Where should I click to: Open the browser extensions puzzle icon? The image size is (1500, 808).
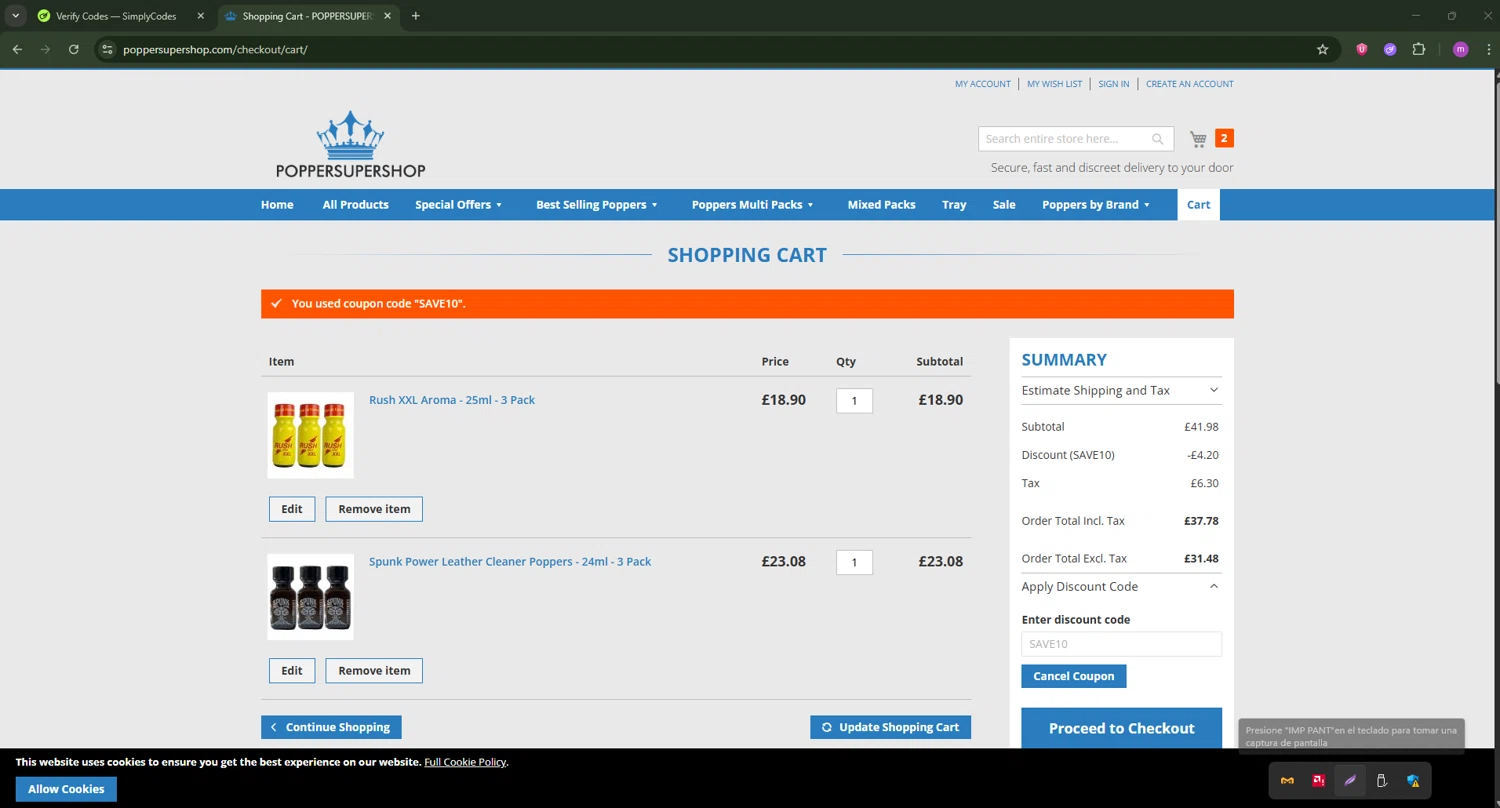[x=1418, y=49]
